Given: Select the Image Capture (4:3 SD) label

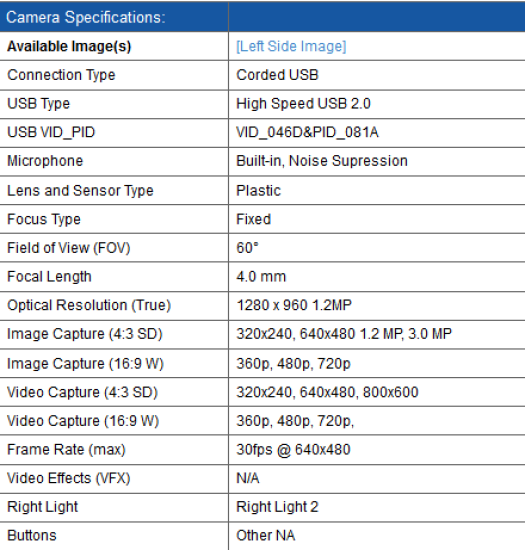Looking at the screenshot, I should 85,334.
